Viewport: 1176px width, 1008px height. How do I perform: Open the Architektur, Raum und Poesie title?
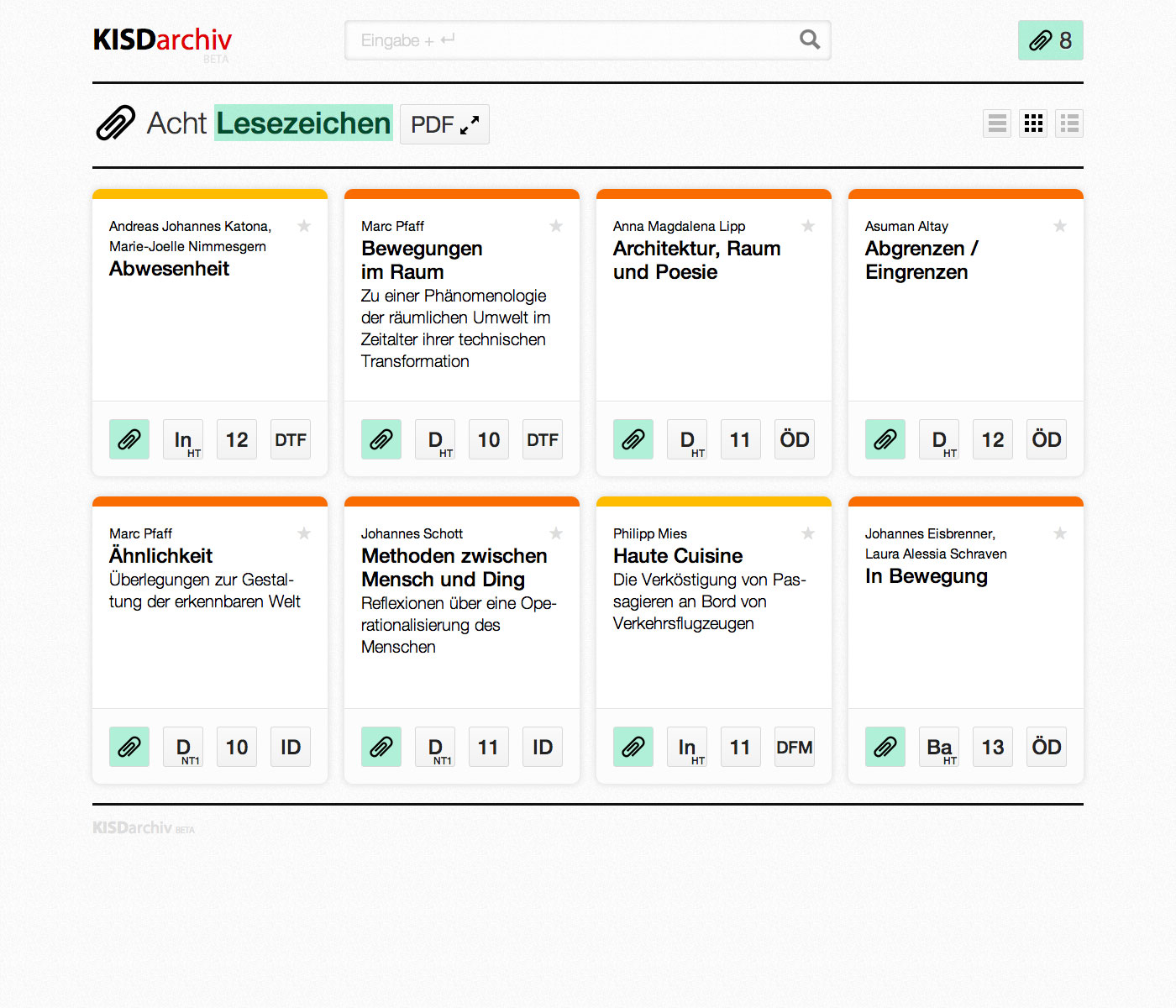pyautogui.click(x=696, y=260)
